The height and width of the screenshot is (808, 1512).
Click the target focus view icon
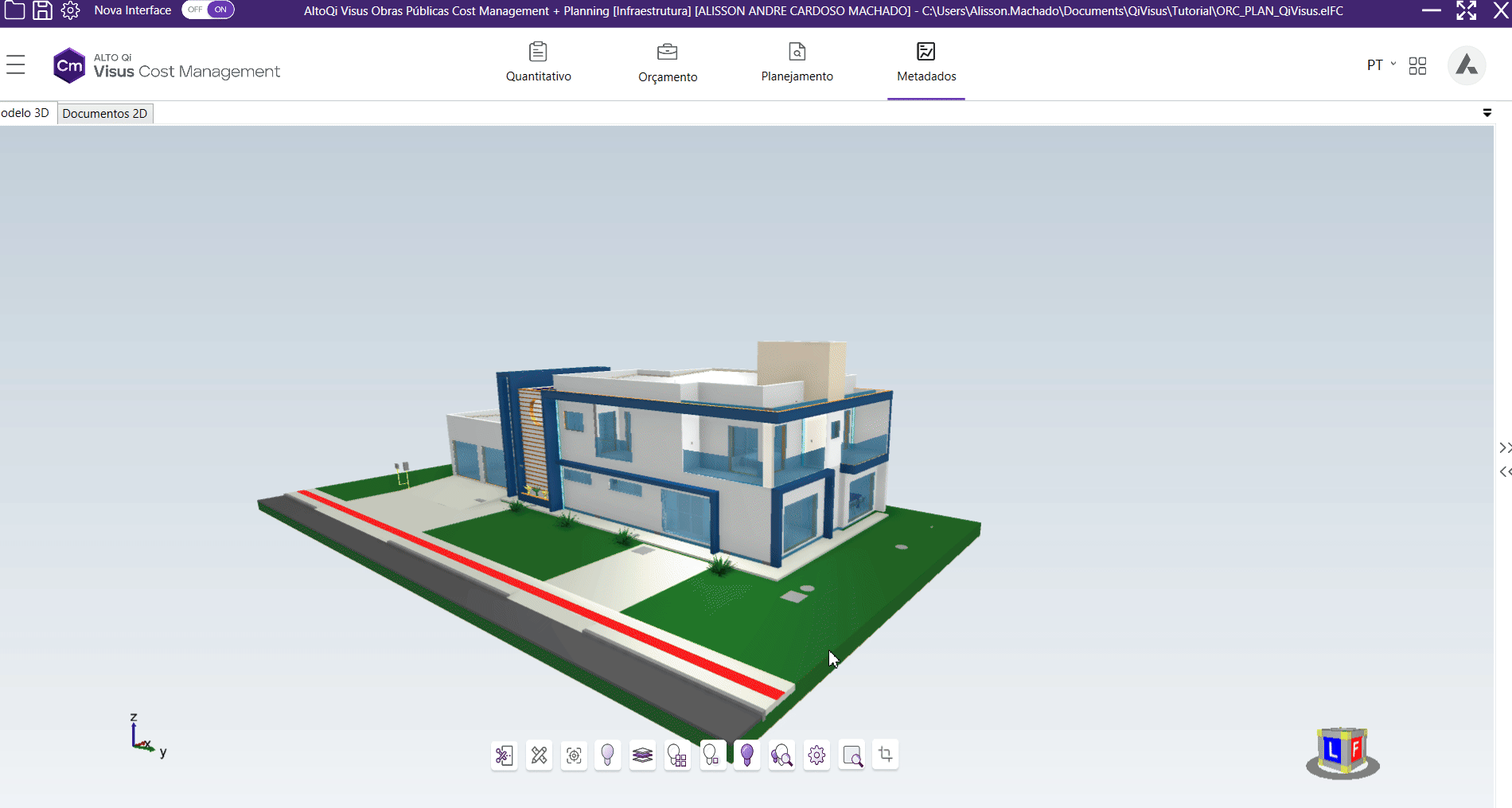(x=574, y=755)
